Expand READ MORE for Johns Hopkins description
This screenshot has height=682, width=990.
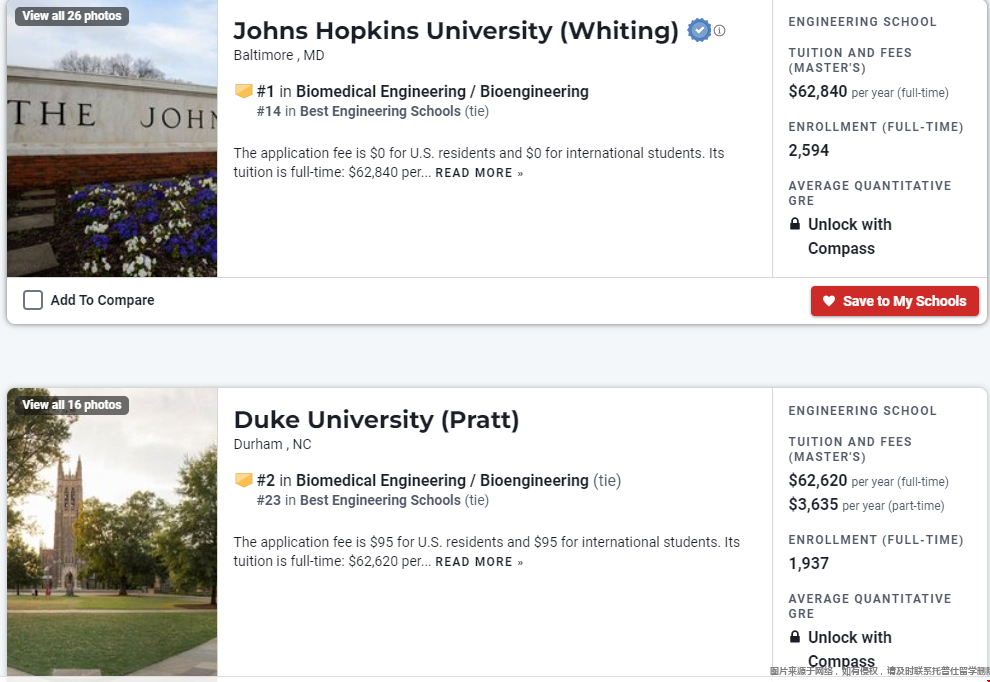point(479,173)
